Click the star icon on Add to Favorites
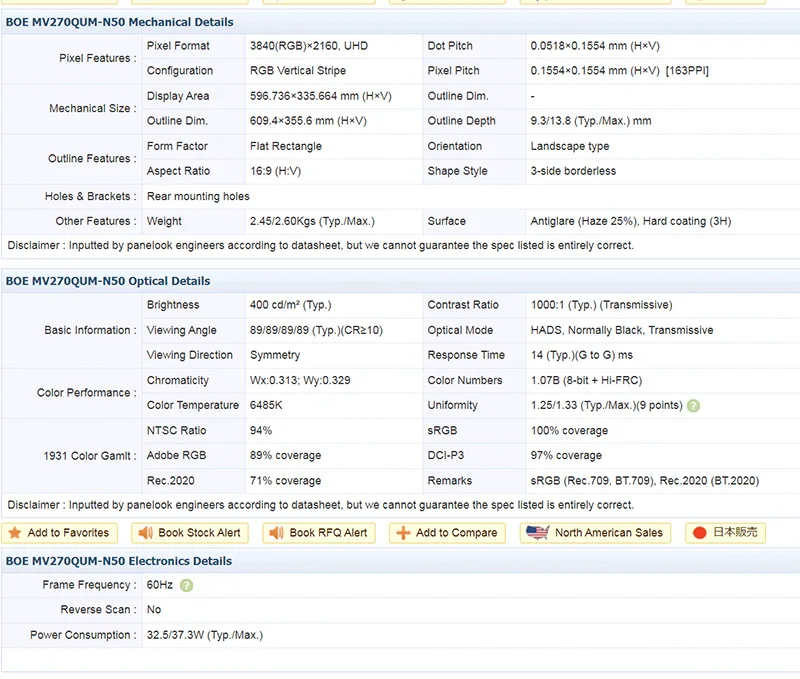Image resolution: width=800 pixels, height=679 pixels. point(15,533)
